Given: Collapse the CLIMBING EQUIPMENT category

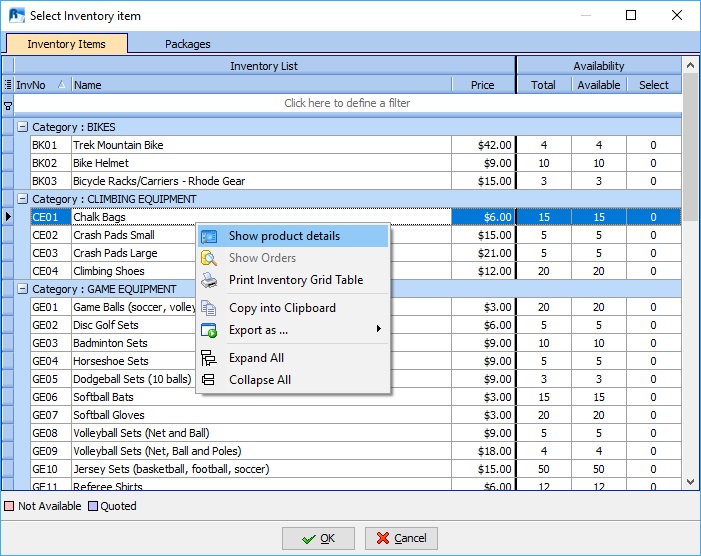Looking at the screenshot, I should tap(22, 199).
